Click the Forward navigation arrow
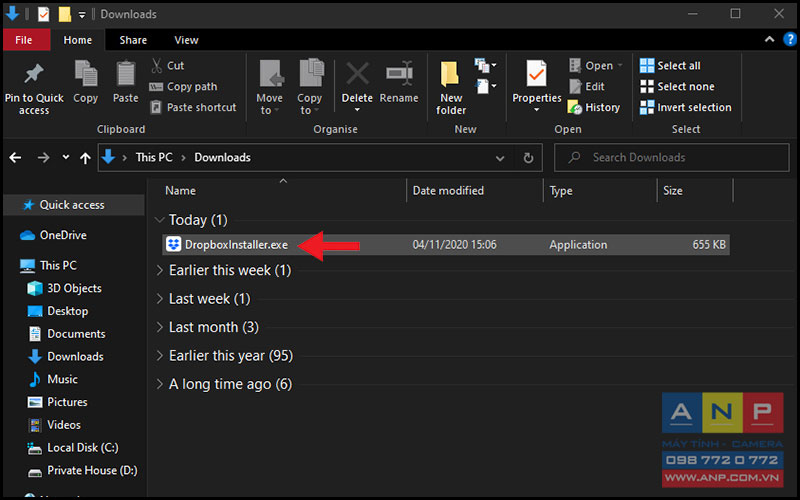This screenshot has width=800, height=500. [43, 158]
